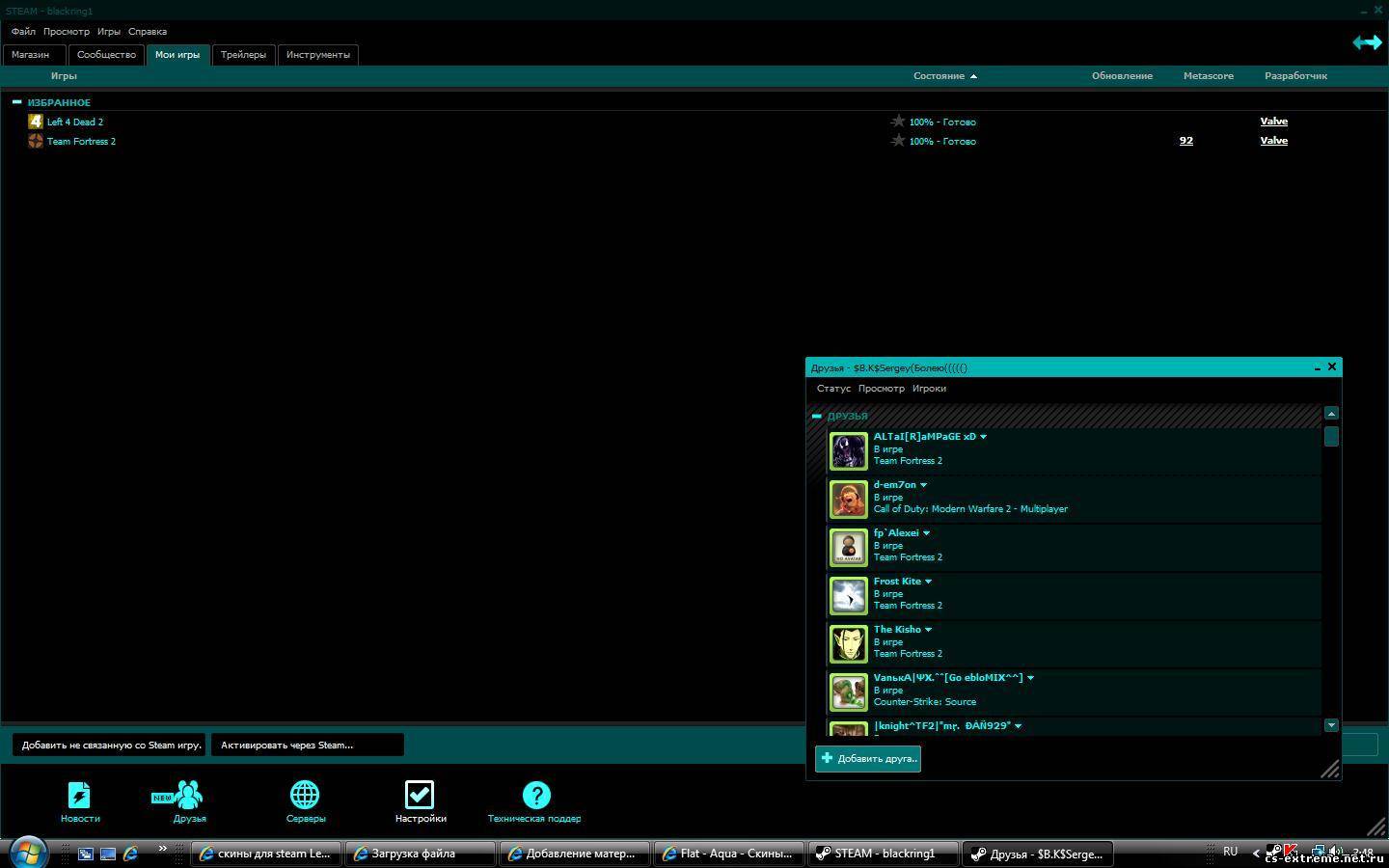
Task: Click fp`Alexei friend avatar
Action: 849,548
